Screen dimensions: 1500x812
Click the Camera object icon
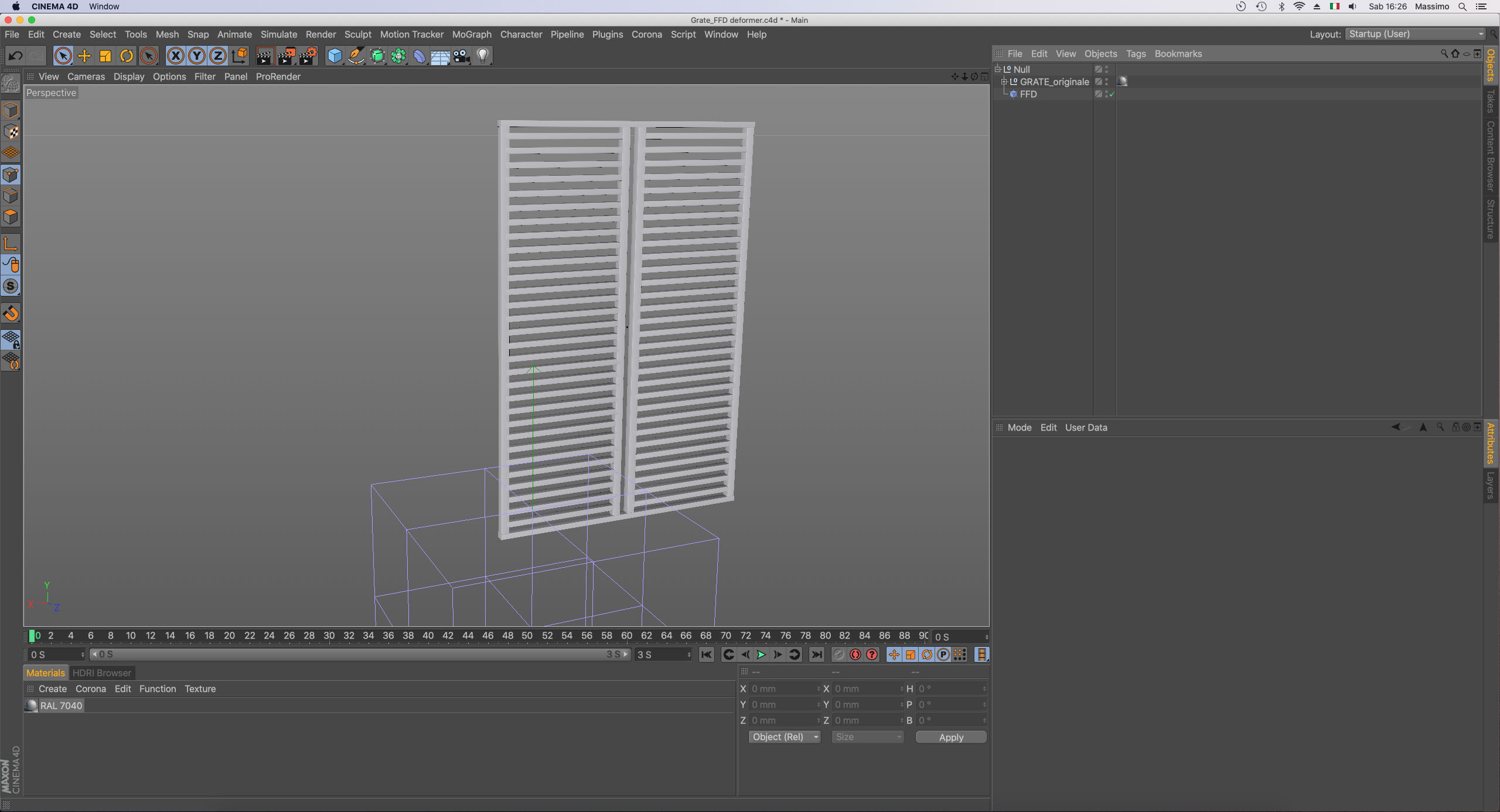tap(462, 56)
